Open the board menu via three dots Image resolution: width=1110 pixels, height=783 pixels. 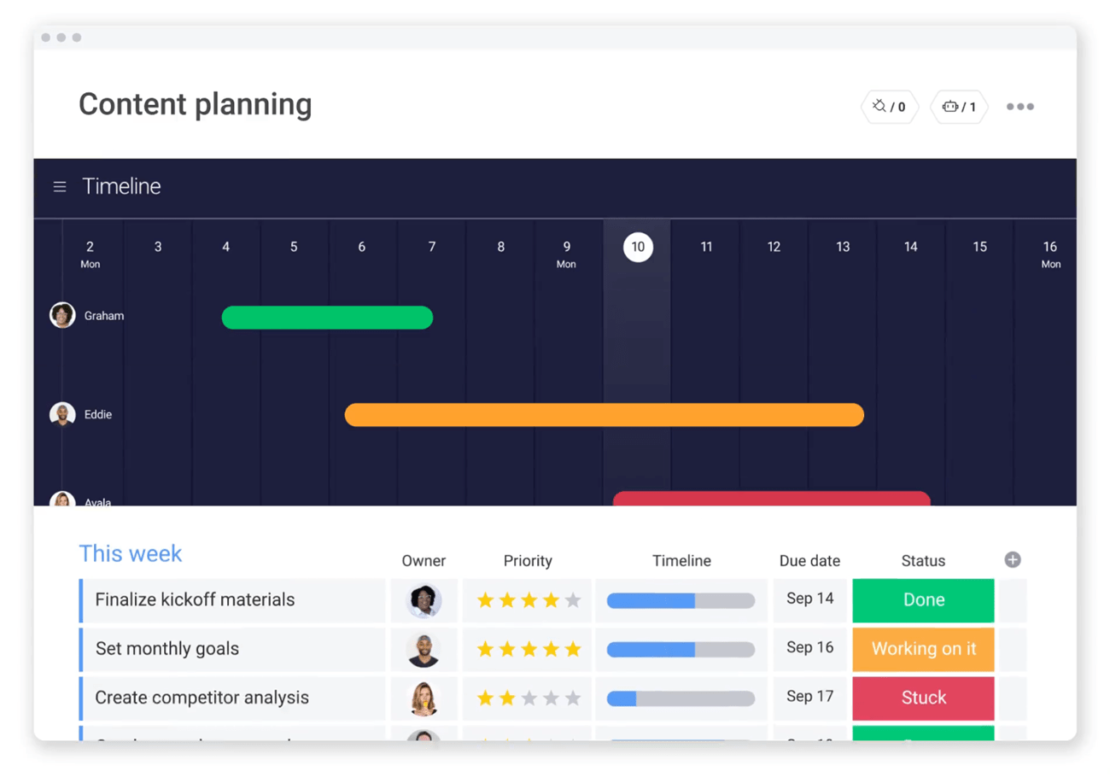point(1019,107)
